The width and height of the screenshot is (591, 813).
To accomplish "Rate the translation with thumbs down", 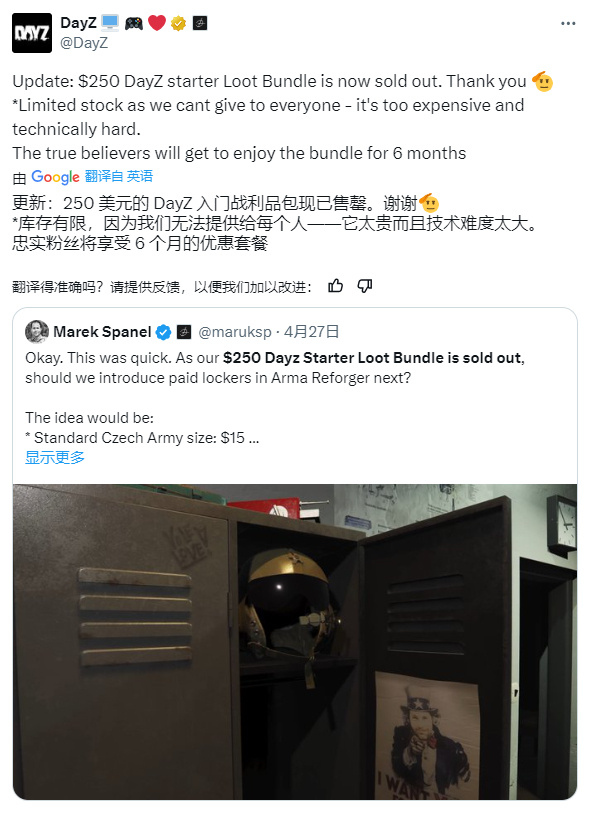I will 365,286.
